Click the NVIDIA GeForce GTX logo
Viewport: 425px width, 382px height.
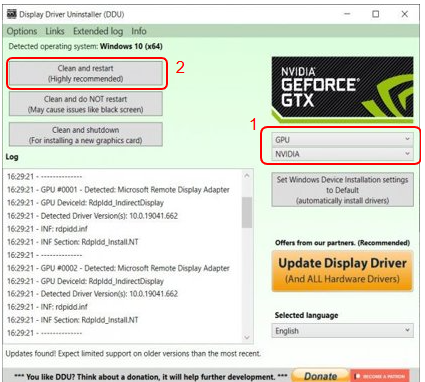[x=342, y=90]
